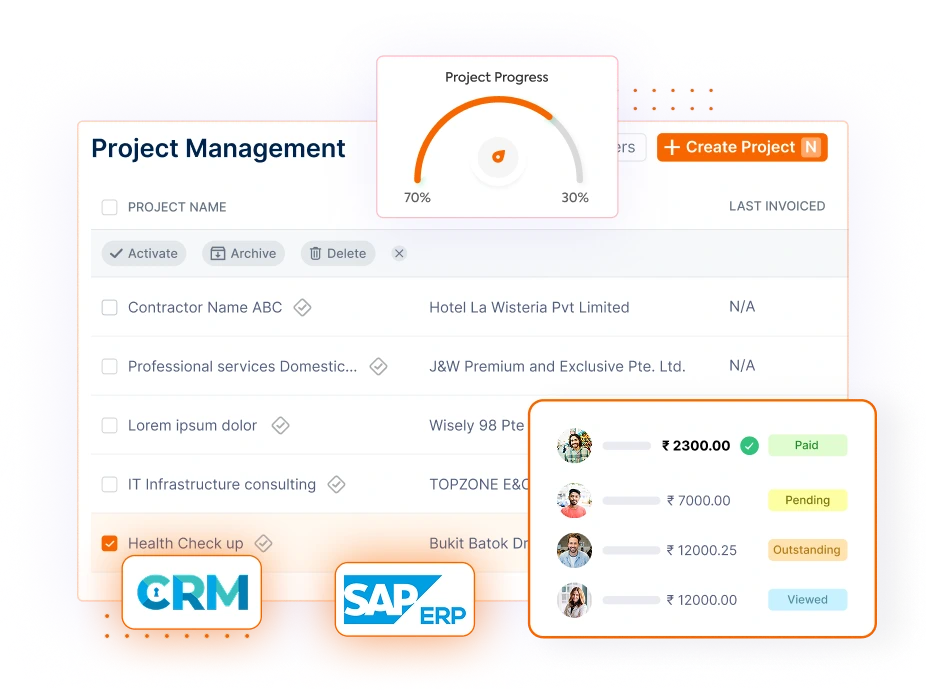Screen dimensions: 934x691
Task: Click the Project Management page heading
Action: [218, 148]
